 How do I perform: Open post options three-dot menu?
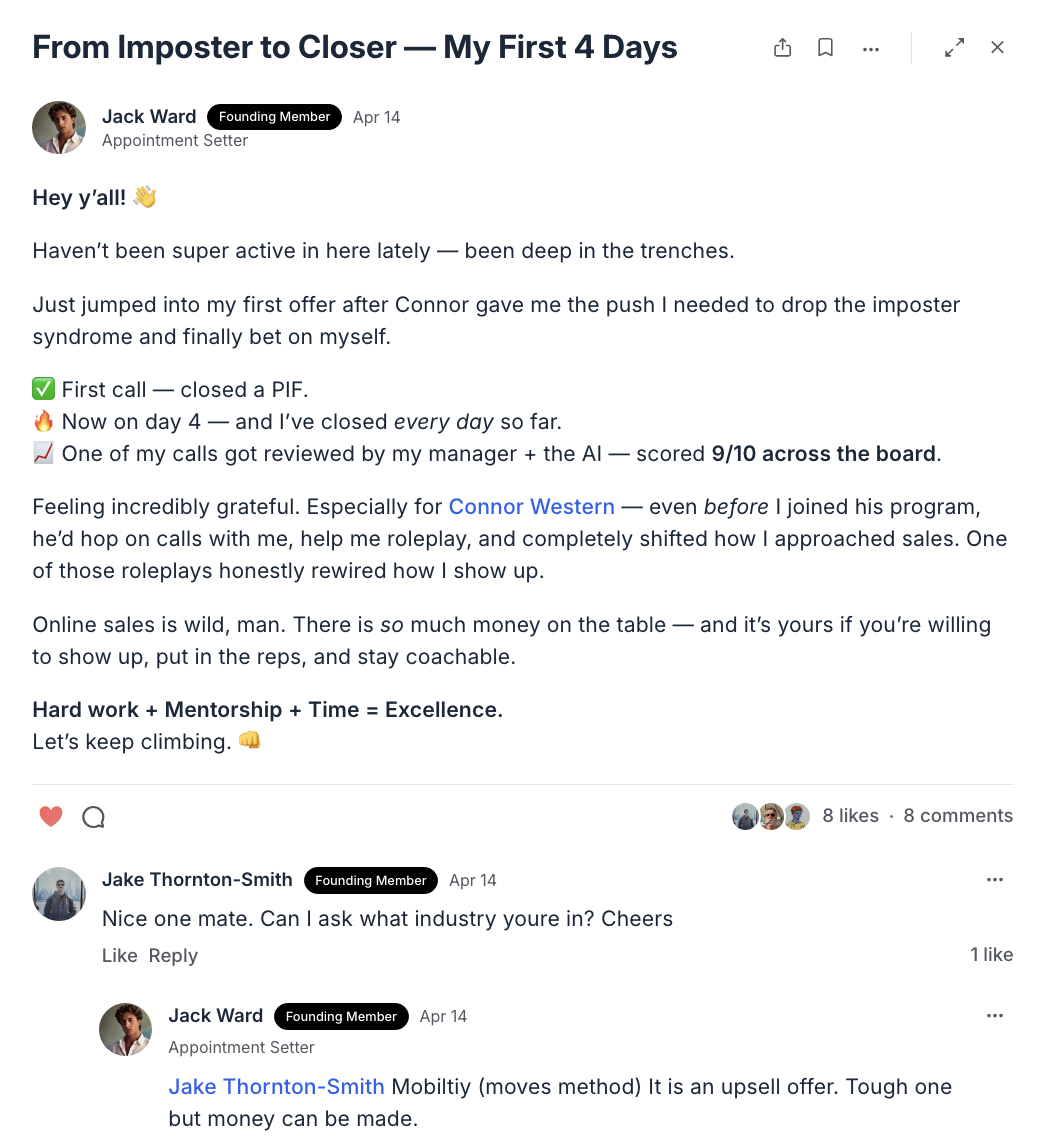(871, 49)
